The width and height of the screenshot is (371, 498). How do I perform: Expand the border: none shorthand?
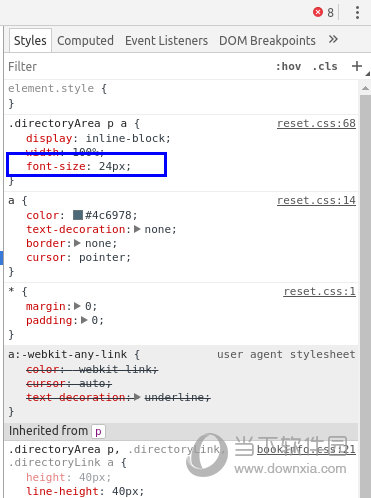point(77,243)
